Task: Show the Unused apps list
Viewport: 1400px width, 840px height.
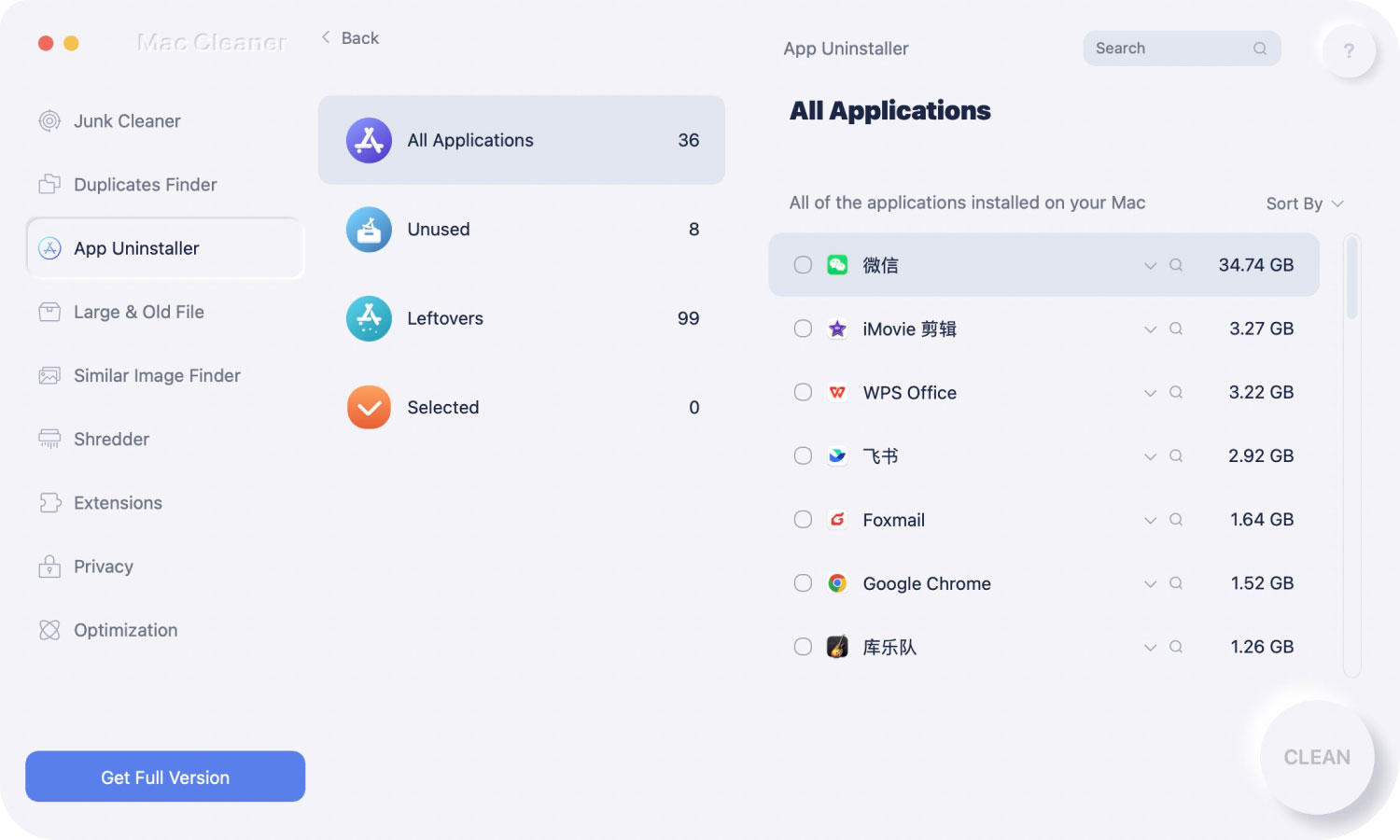Action: point(522,230)
